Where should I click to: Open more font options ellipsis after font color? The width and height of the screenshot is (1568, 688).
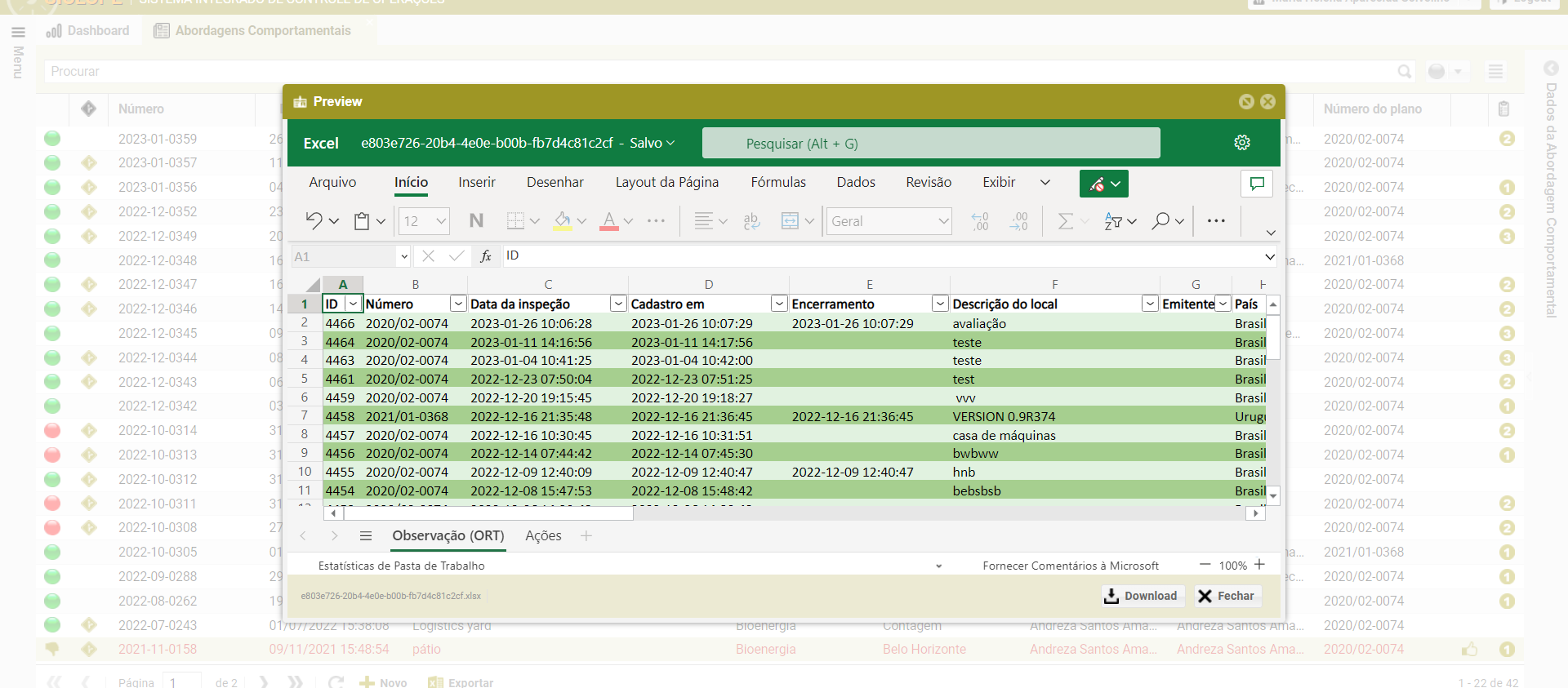coord(656,220)
